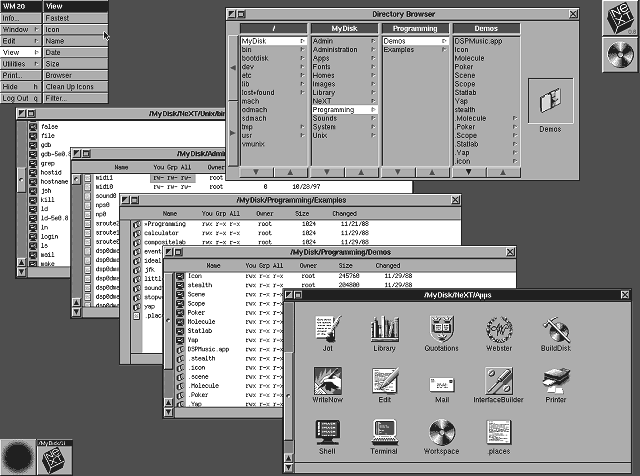Click the NeXT cube dock icon
This screenshot has width=640, height=476.
coord(620,18)
